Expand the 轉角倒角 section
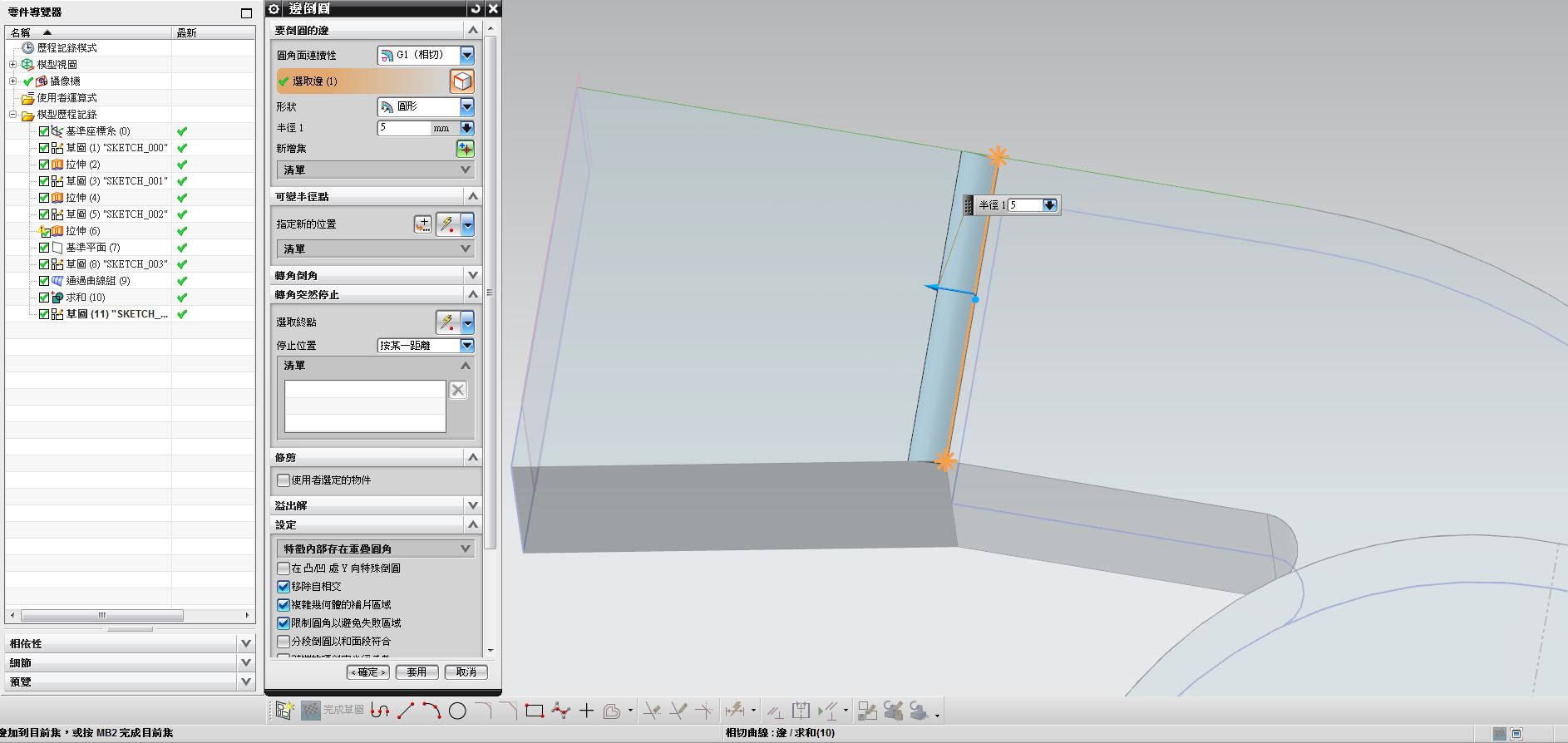This screenshot has height=743, width=1568. click(377, 275)
